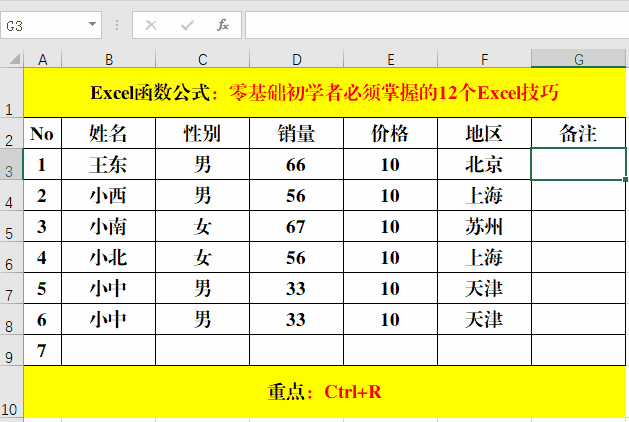Click the fill handle of cell G3
This screenshot has height=422, width=629.
click(625, 180)
